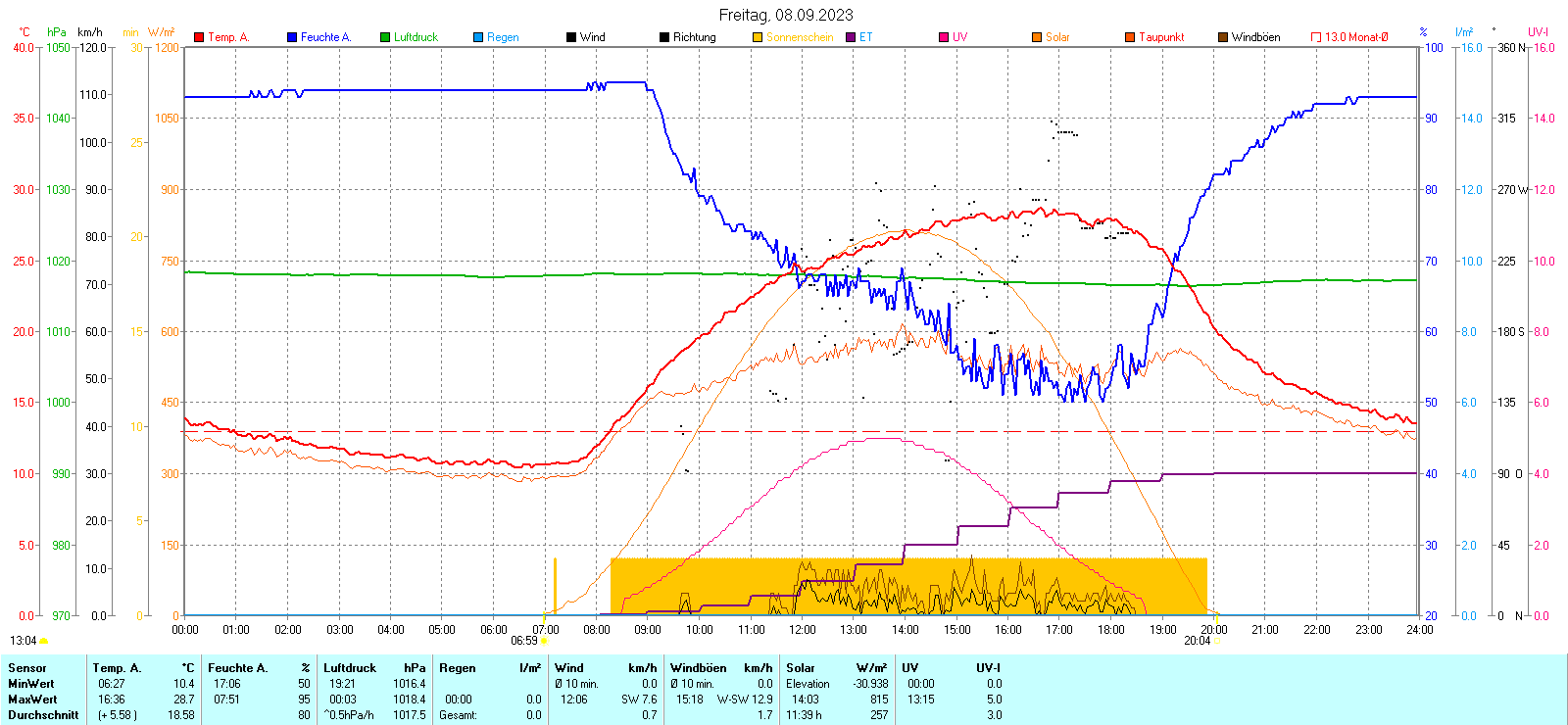Viewport: 1568px width, 725px height.
Task: Click the empty 13.0 Monat-Ø legend box
Action: click(x=1316, y=37)
